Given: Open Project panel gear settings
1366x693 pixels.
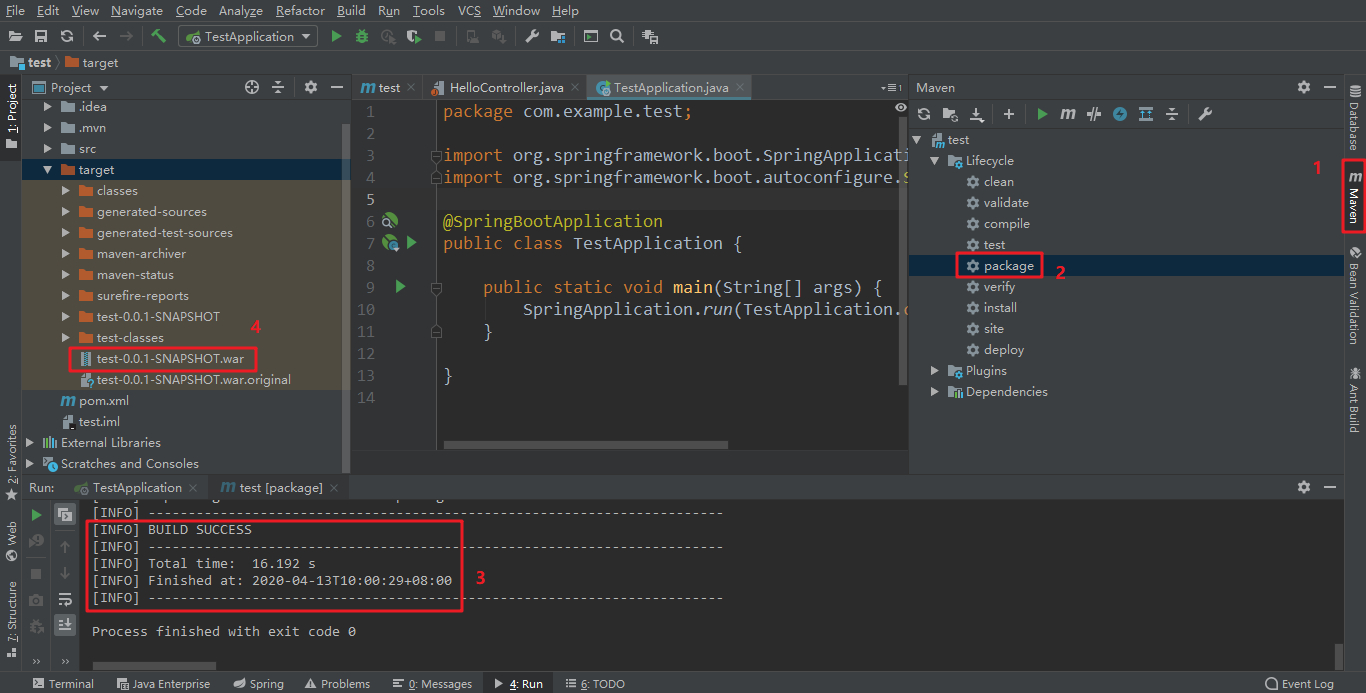Looking at the screenshot, I should [x=311, y=87].
